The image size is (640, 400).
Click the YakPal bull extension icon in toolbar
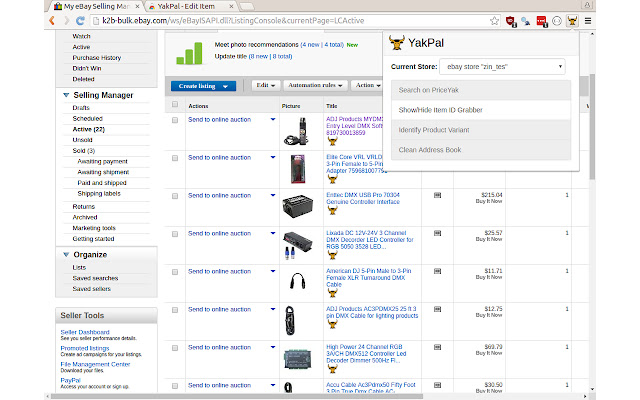(x=572, y=21)
